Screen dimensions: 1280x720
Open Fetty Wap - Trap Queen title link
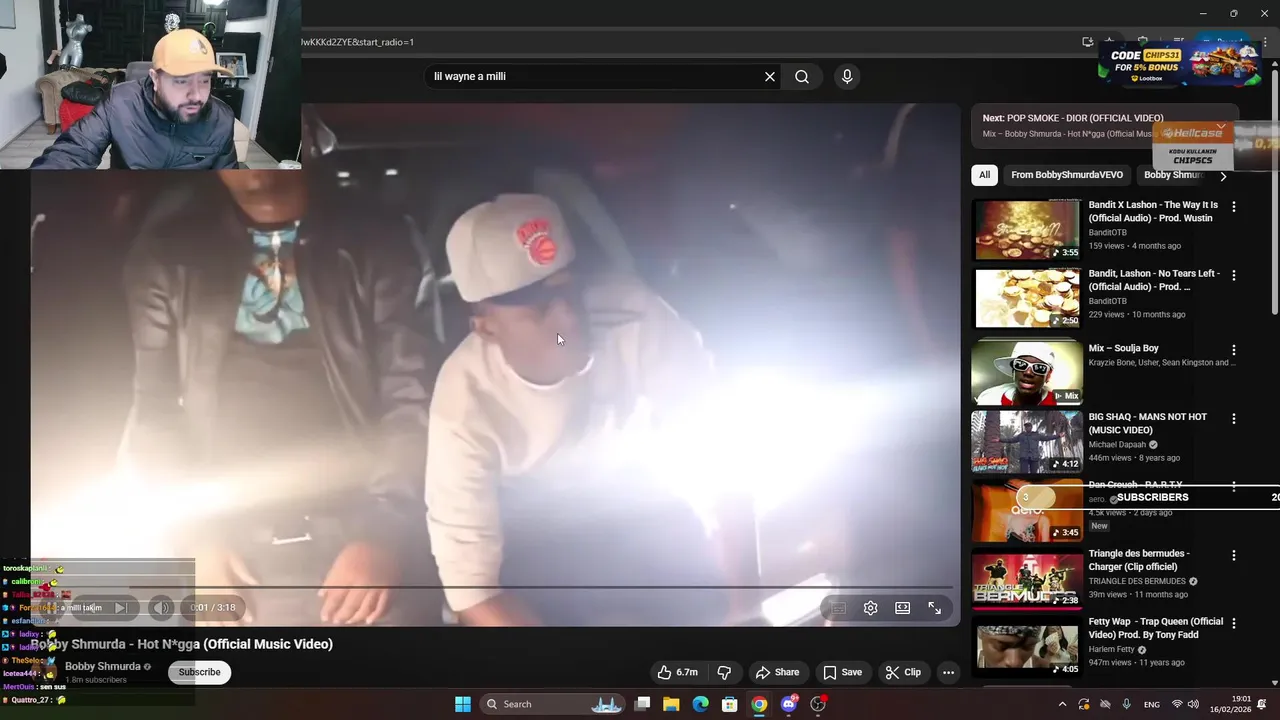pyautogui.click(x=1155, y=628)
